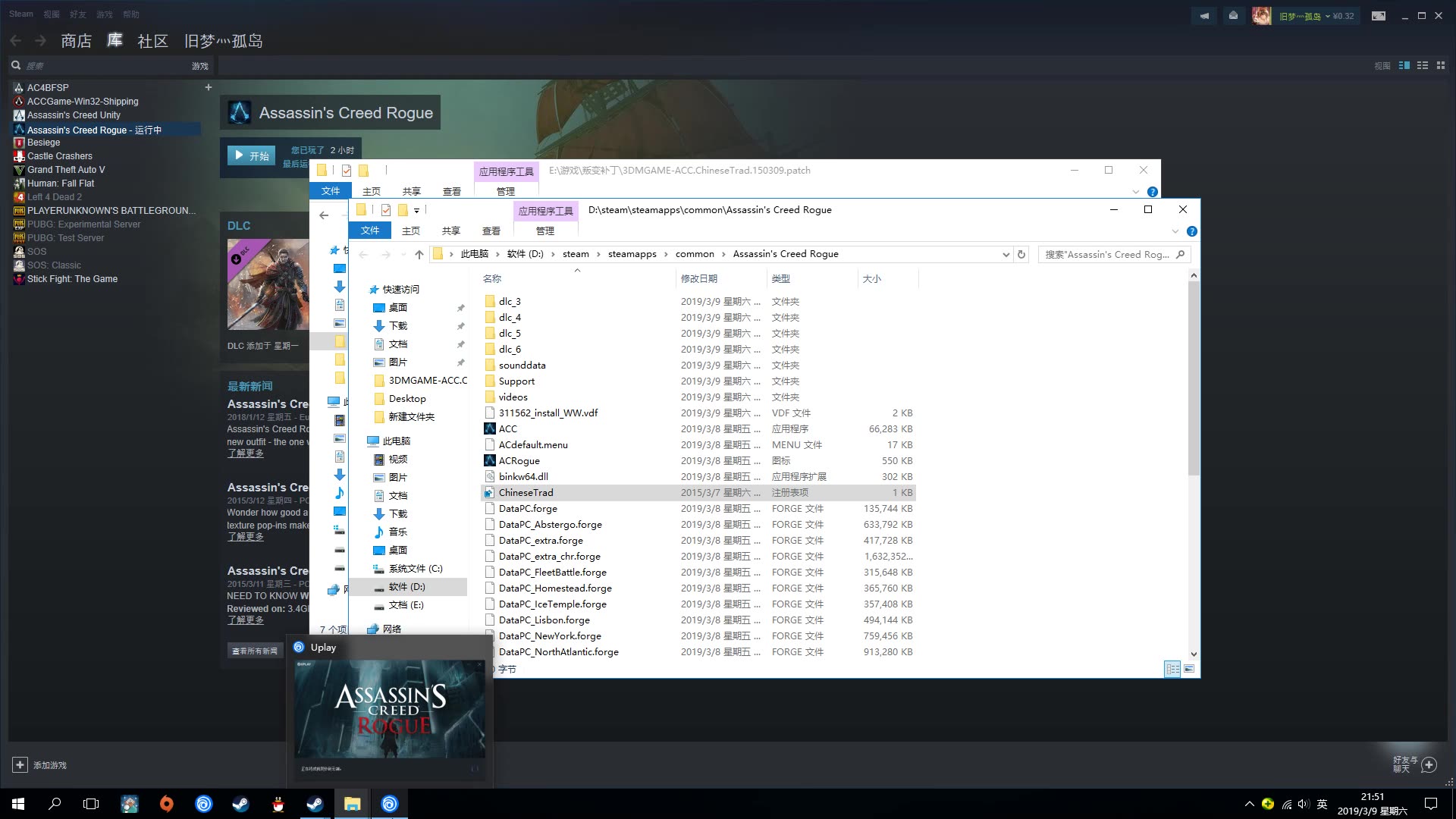Click 查看所有新闻 button

click(255, 651)
